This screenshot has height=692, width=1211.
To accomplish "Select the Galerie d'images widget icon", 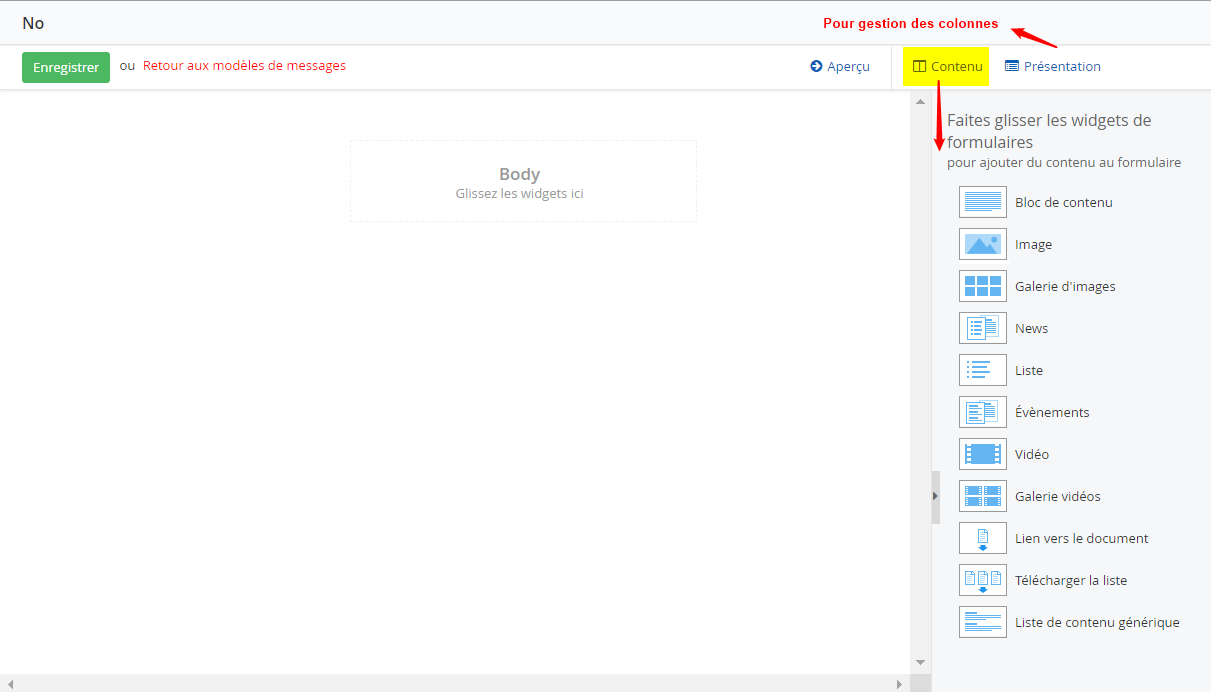I will point(982,286).
